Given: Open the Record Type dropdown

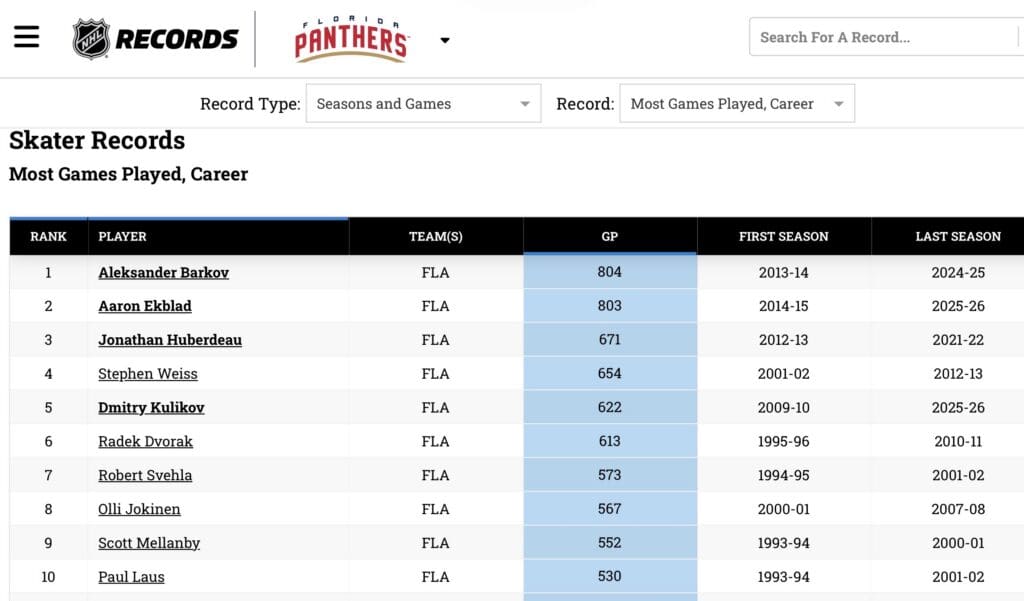Looking at the screenshot, I should click(x=423, y=103).
